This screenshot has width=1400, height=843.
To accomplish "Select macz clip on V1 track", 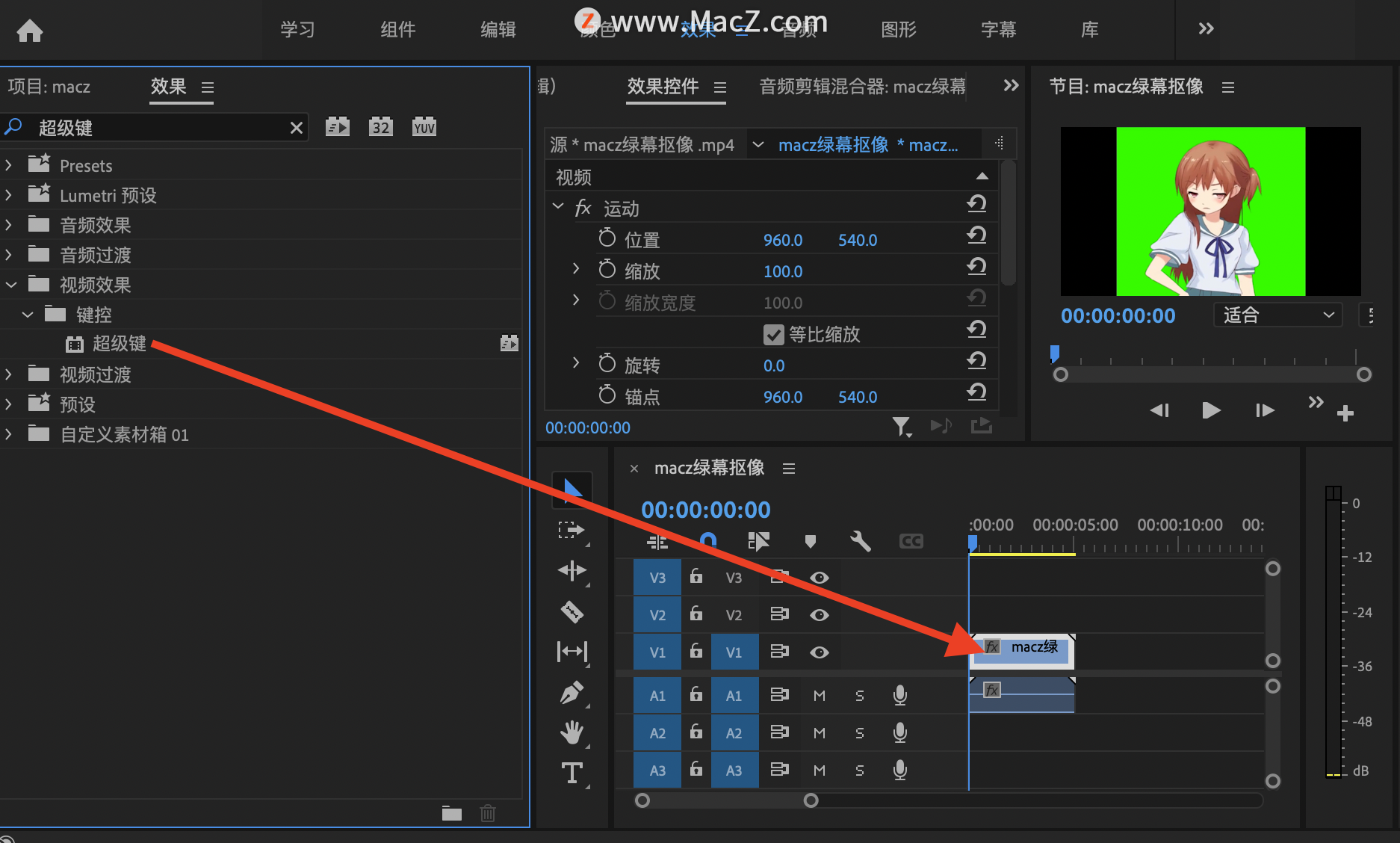I will 1022,651.
